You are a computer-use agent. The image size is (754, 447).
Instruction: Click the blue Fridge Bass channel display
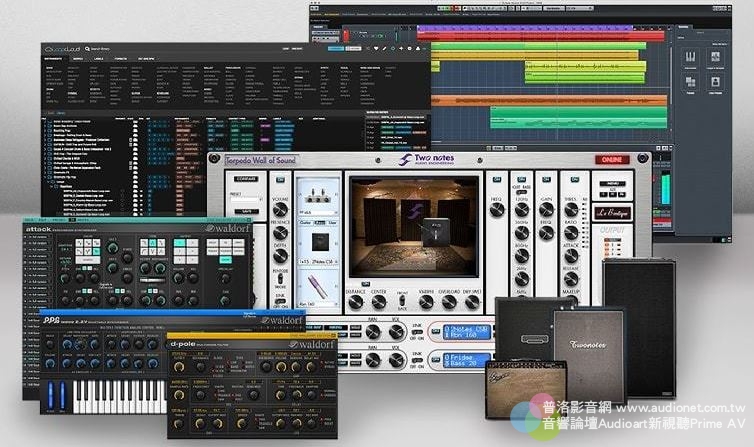(466, 360)
